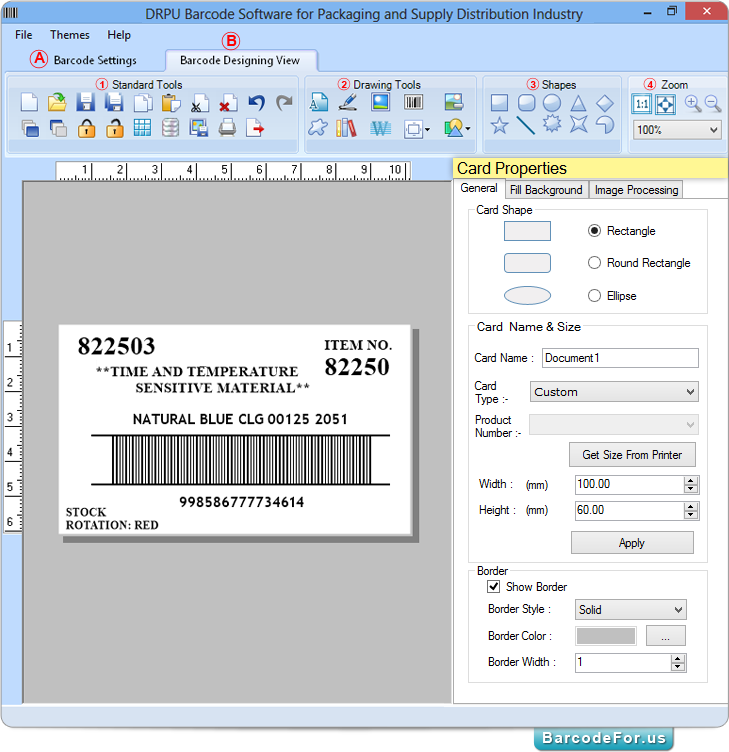This screenshot has width=729, height=752.
Task: Select Ellipse card shape radio
Action: [594, 295]
